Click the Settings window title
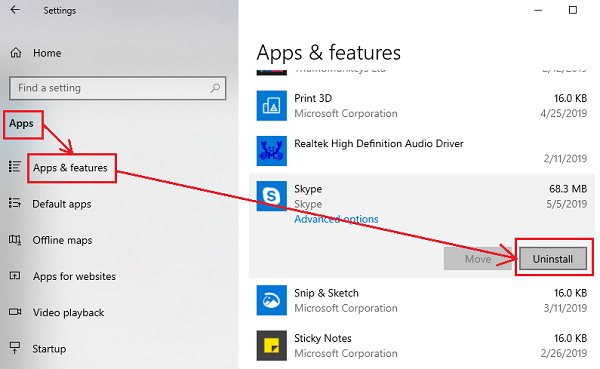Image resolution: width=600 pixels, height=369 pixels. pyautogui.click(x=60, y=10)
